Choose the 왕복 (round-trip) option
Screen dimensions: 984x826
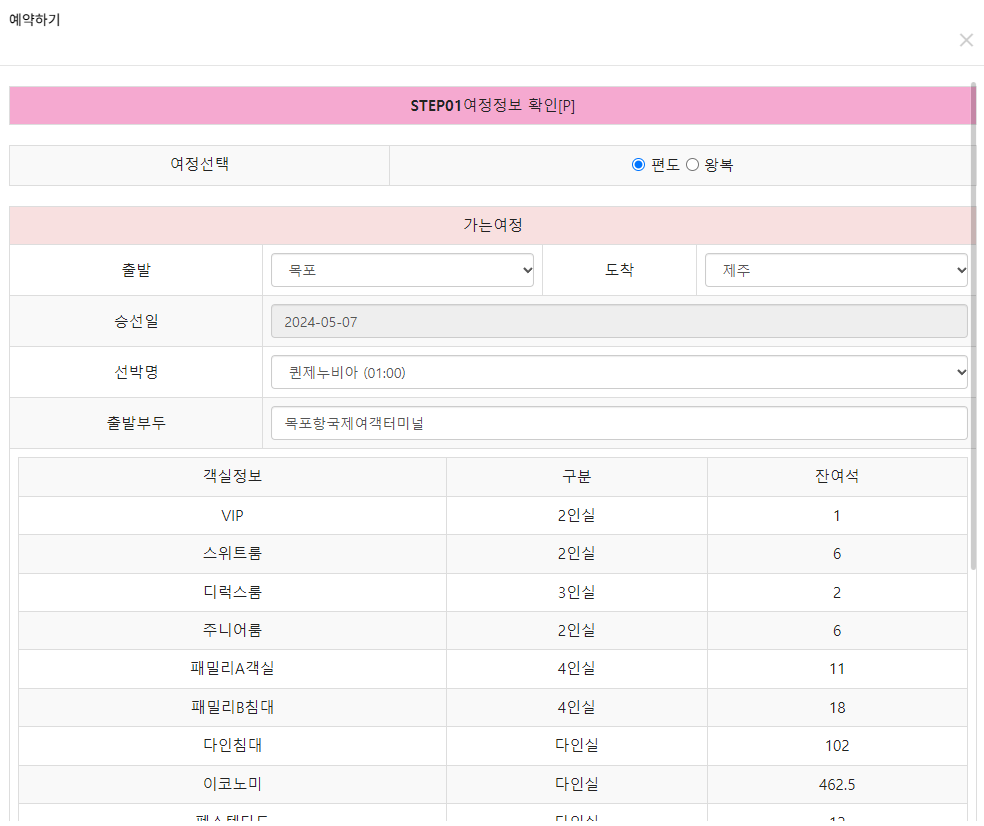pos(693,164)
